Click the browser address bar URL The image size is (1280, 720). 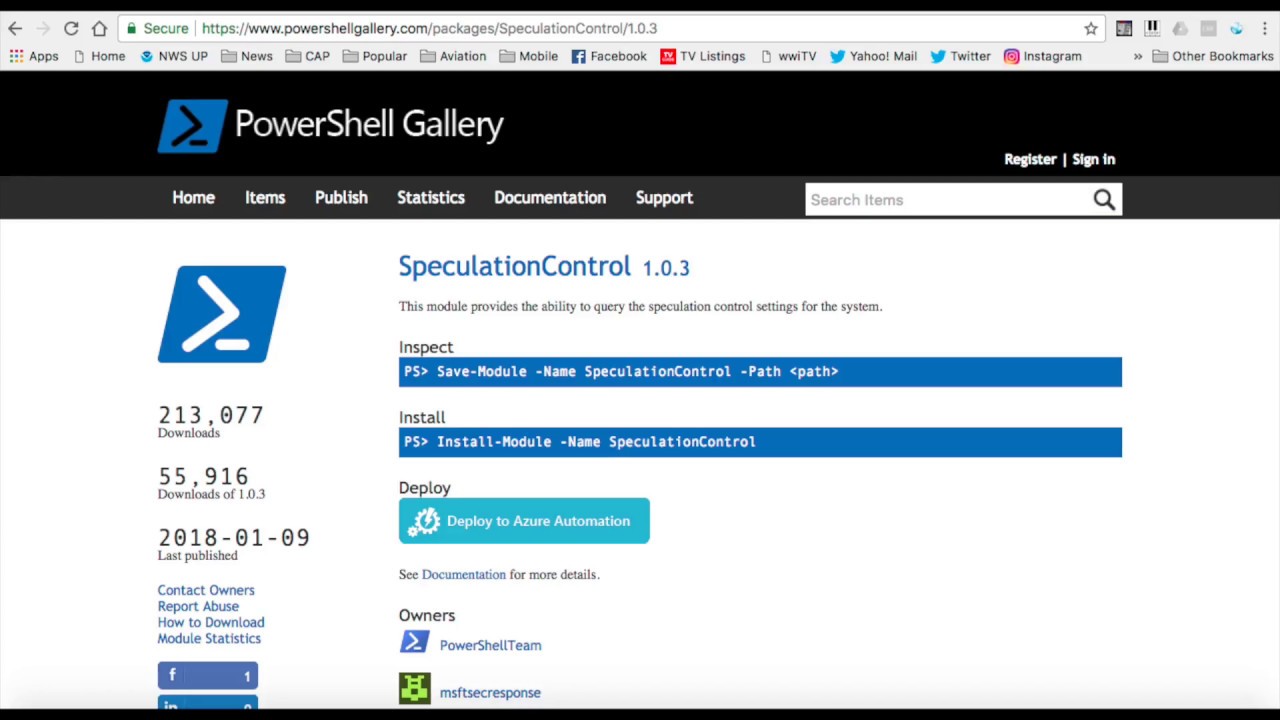pos(429,28)
